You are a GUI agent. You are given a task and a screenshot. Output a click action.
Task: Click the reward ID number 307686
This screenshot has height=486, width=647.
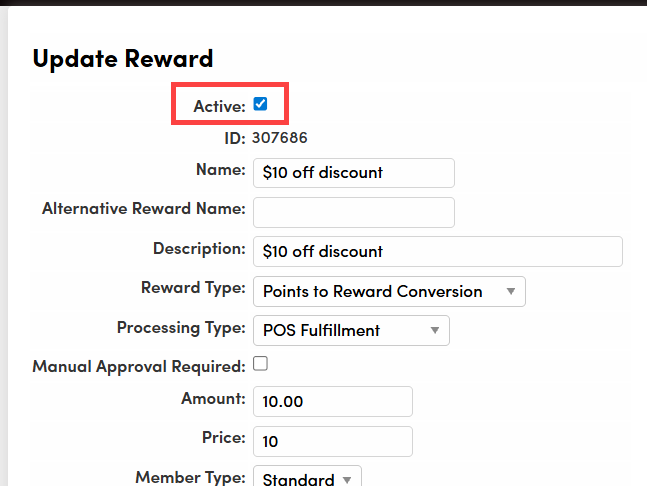[x=280, y=137]
